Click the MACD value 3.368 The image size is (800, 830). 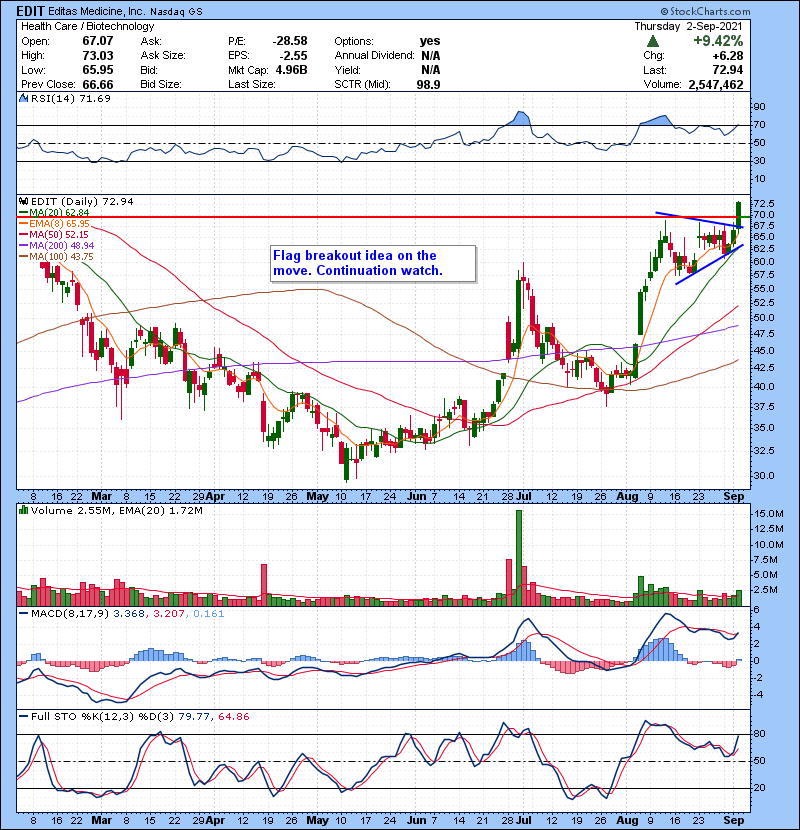[128, 614]
